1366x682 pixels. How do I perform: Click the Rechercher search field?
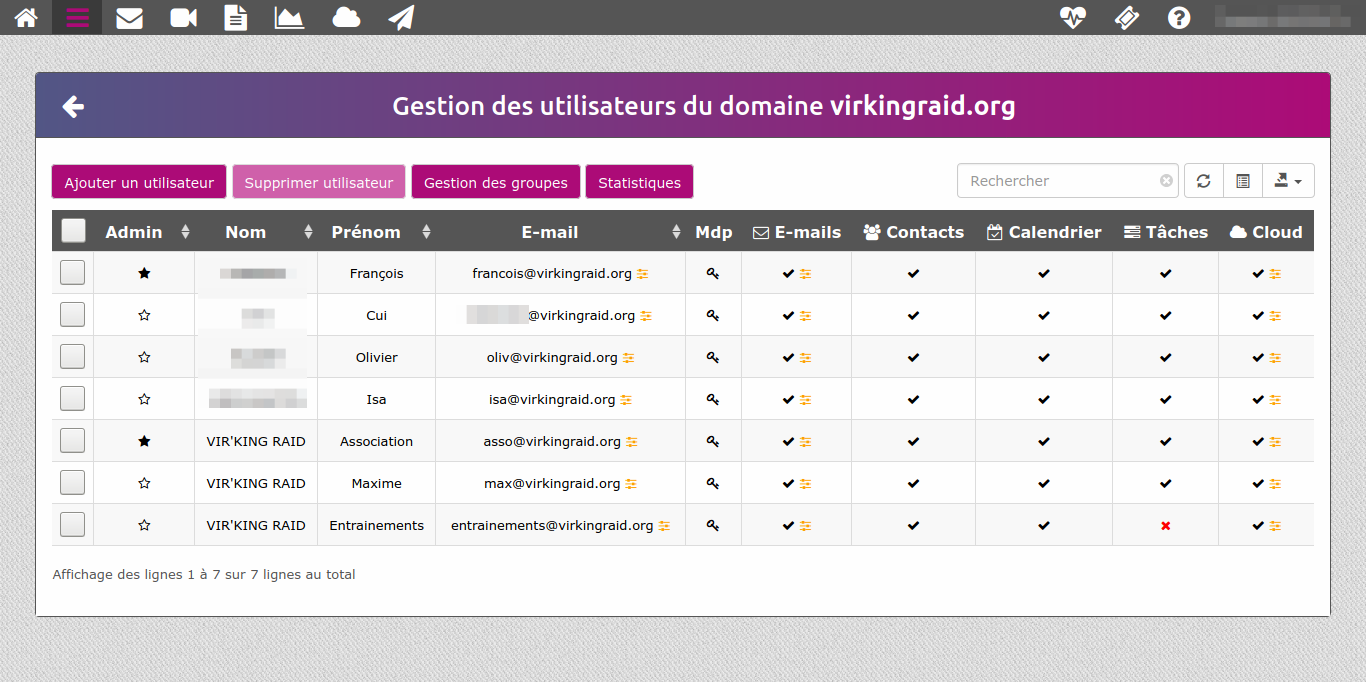coord(1060,181)
